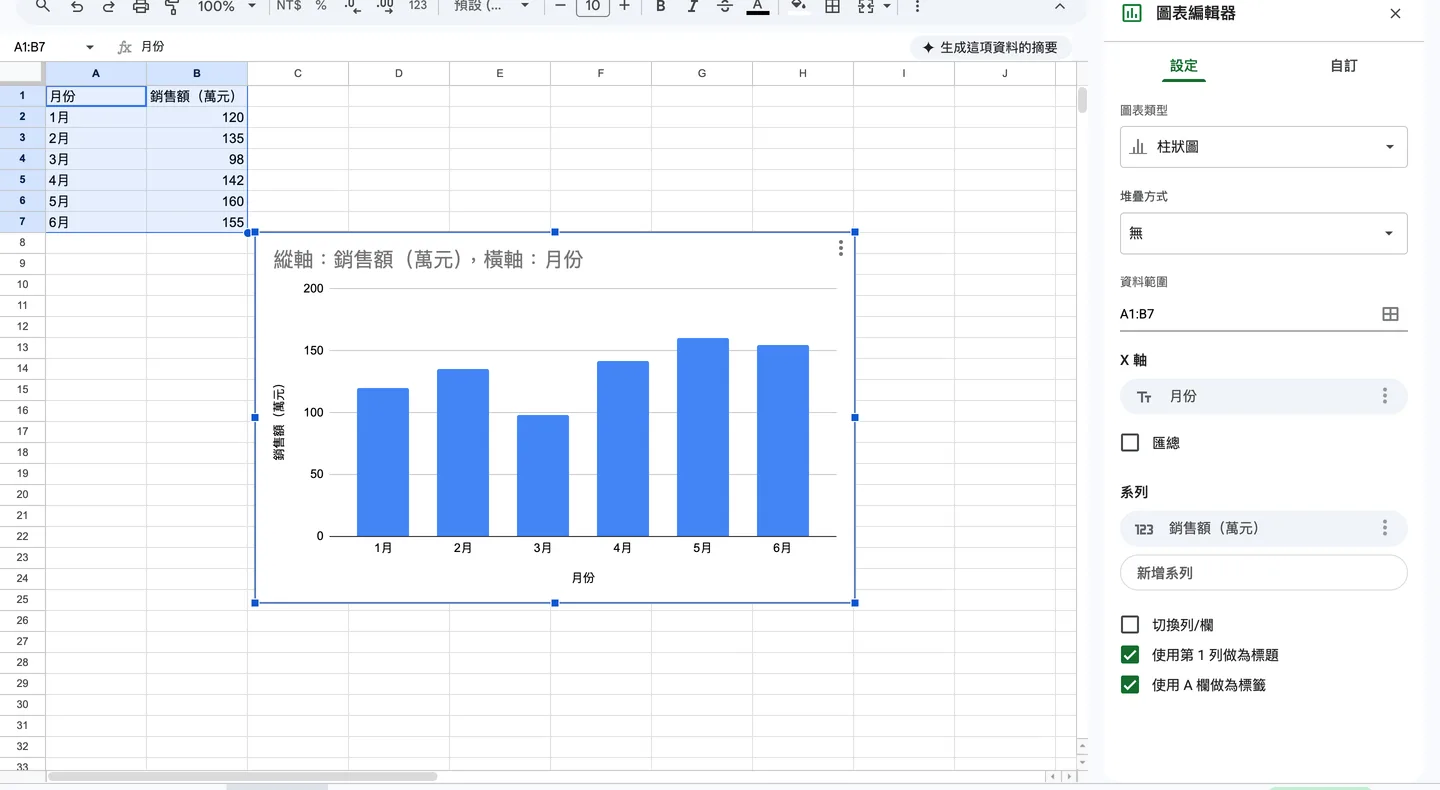Switch to the 設定 tab
This screenshot has width=1440, height=790.
(1184, 66)
